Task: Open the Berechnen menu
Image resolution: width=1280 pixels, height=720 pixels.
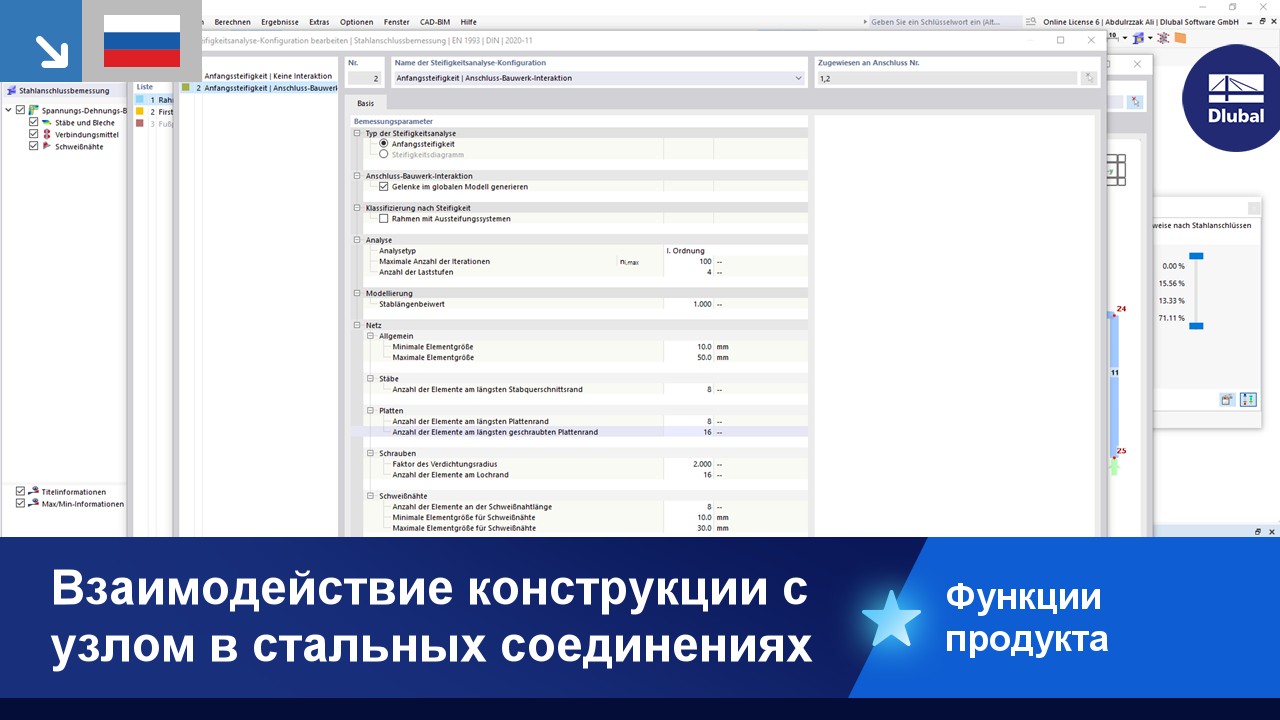Action: coord(232,22)
